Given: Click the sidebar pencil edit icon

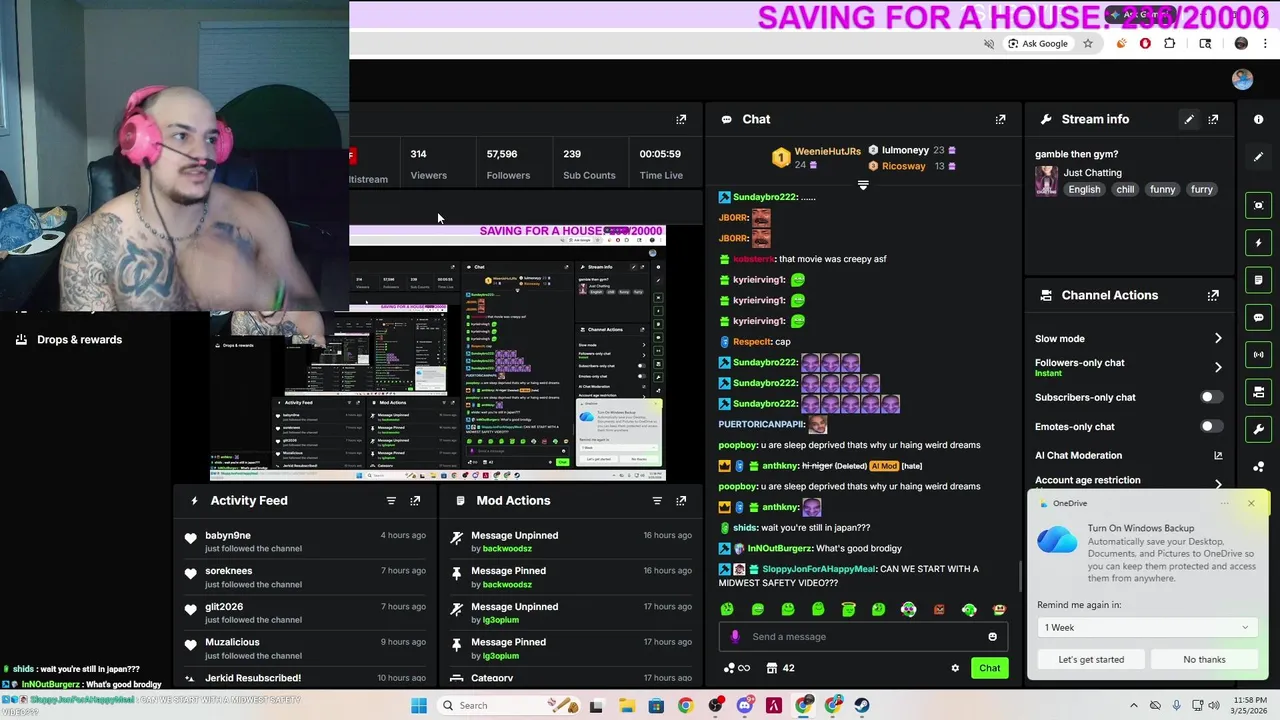Looking at the screenshot, I should coord(1258,157).
